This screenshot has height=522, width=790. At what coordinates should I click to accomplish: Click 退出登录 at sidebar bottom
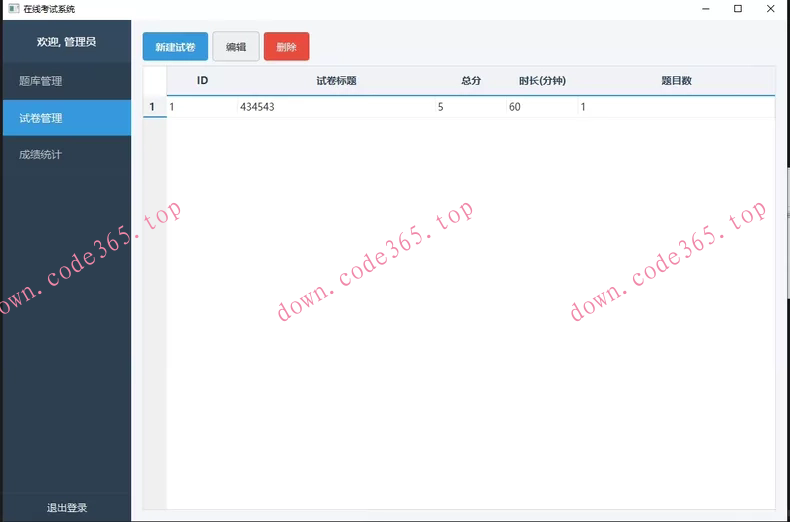click(67, 507)
